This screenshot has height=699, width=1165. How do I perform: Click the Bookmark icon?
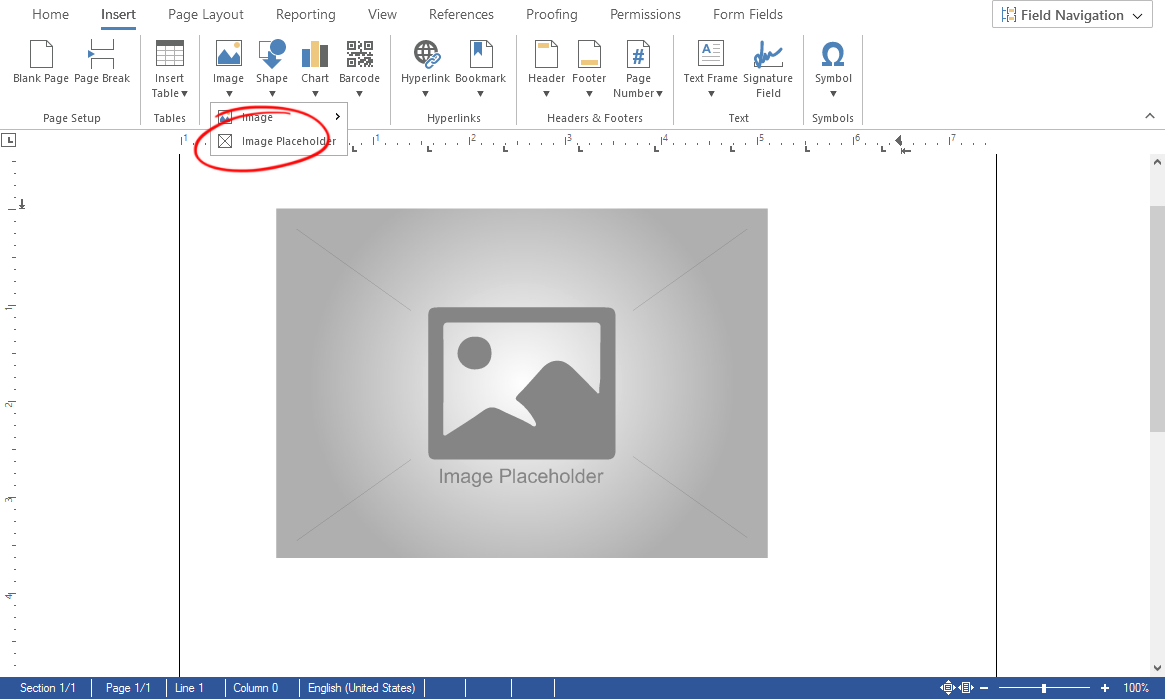coord(480,54)
